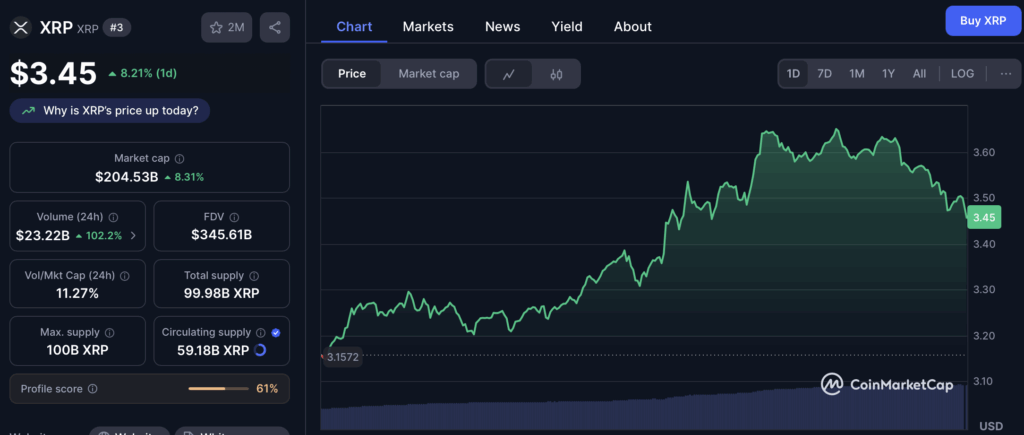
Task: Click the 59.18B XRP circulating supply value
Action: coord(213,350)
